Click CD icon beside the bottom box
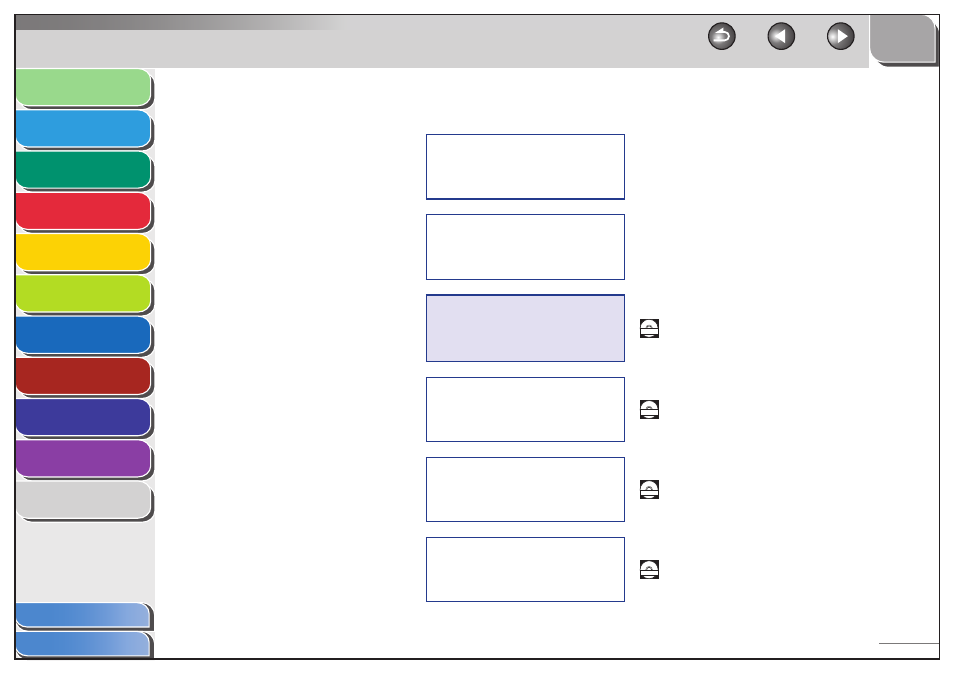Image resolution: width=954 pixels, height=674 pixels. (x=649, y=569)
